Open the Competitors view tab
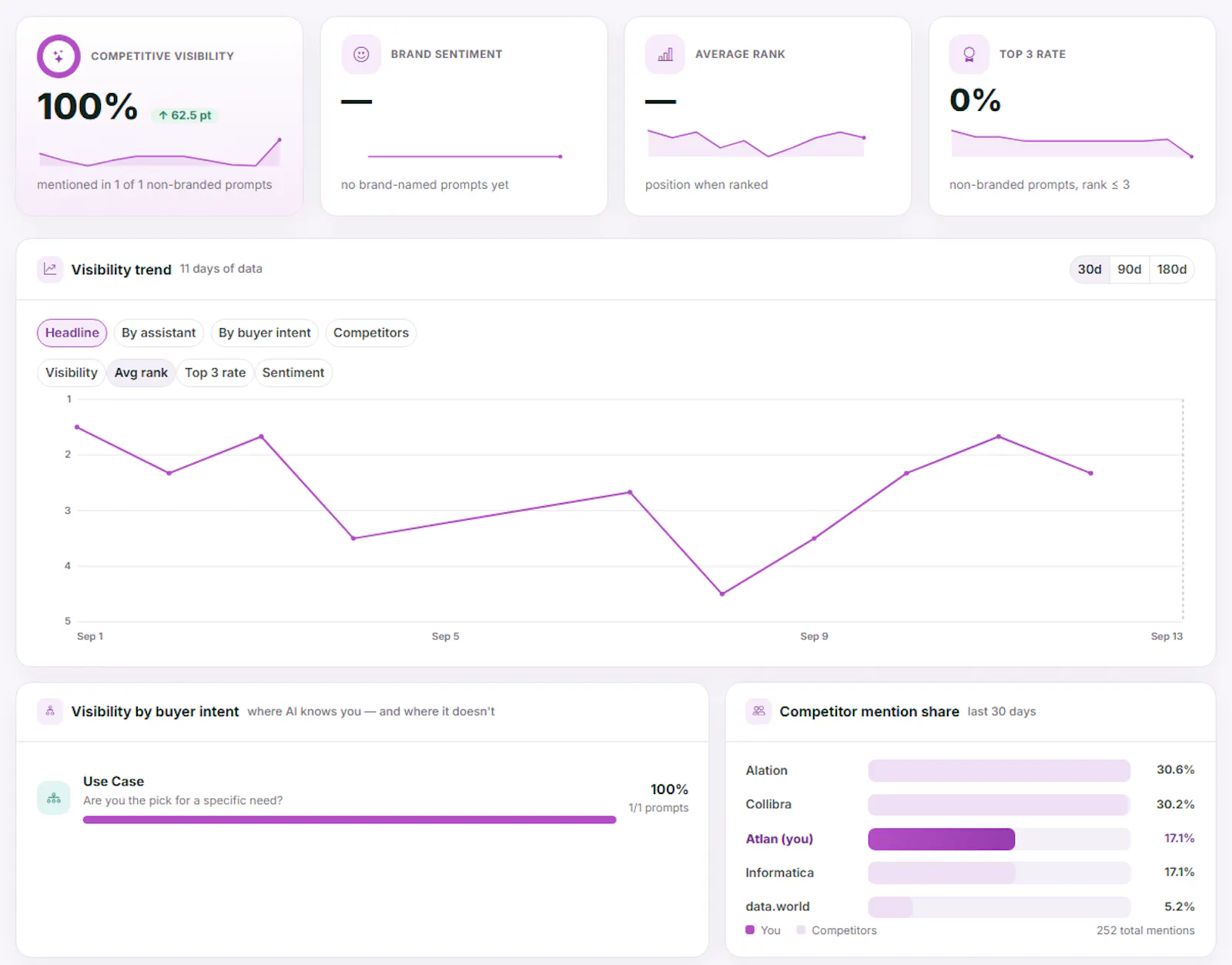This screenshot has height=965, width=1232. [371, 333]
